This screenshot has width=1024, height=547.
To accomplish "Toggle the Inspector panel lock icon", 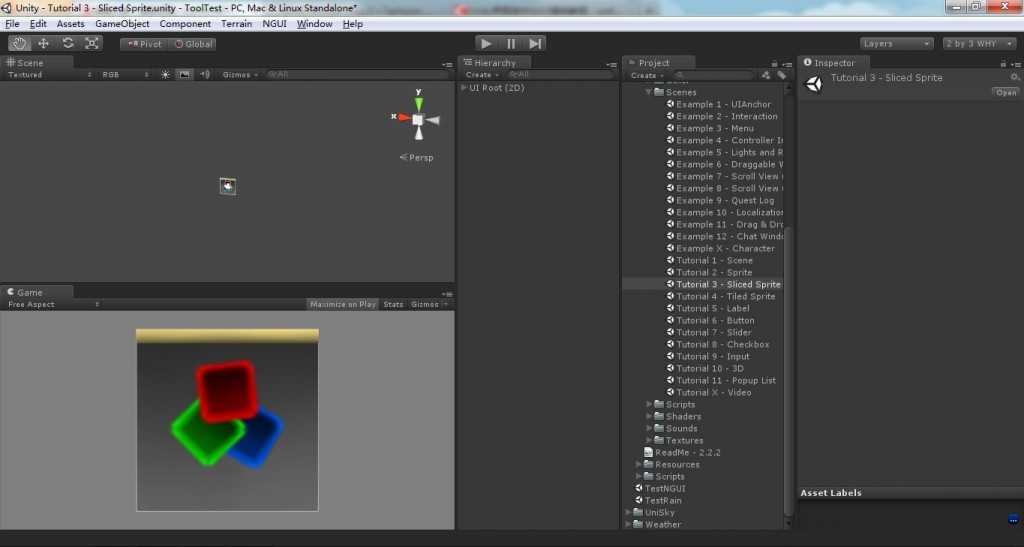I will click(1003, 64).
